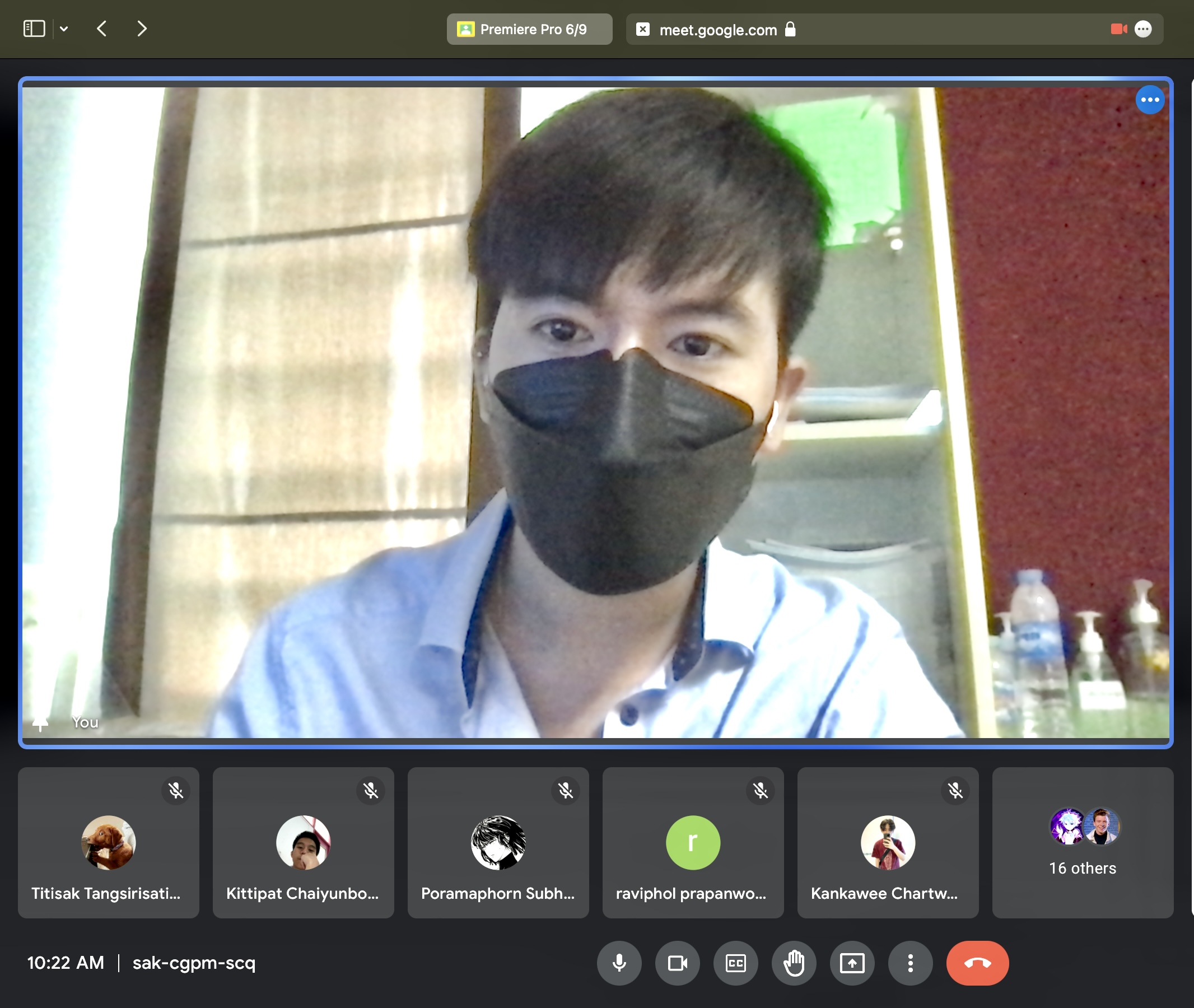This screenshot has width=1194, height=1008.
Task: Click the Present now screen share icon
Action: coord(852,963)
